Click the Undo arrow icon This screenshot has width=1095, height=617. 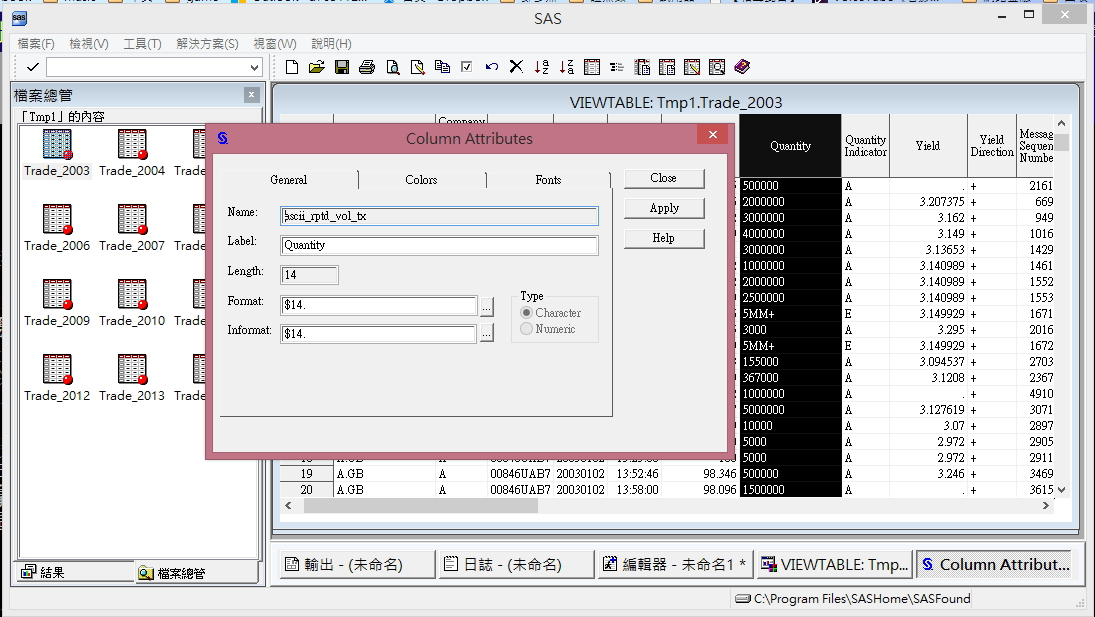pos(491,67)
